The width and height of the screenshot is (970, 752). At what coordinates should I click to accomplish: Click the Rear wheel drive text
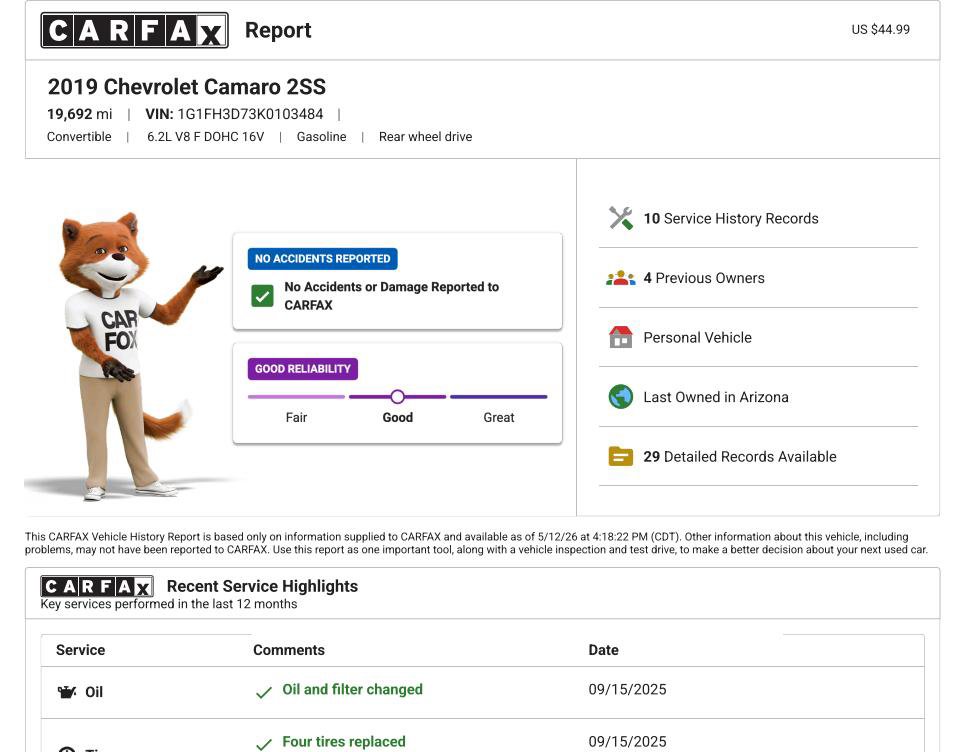425,137
